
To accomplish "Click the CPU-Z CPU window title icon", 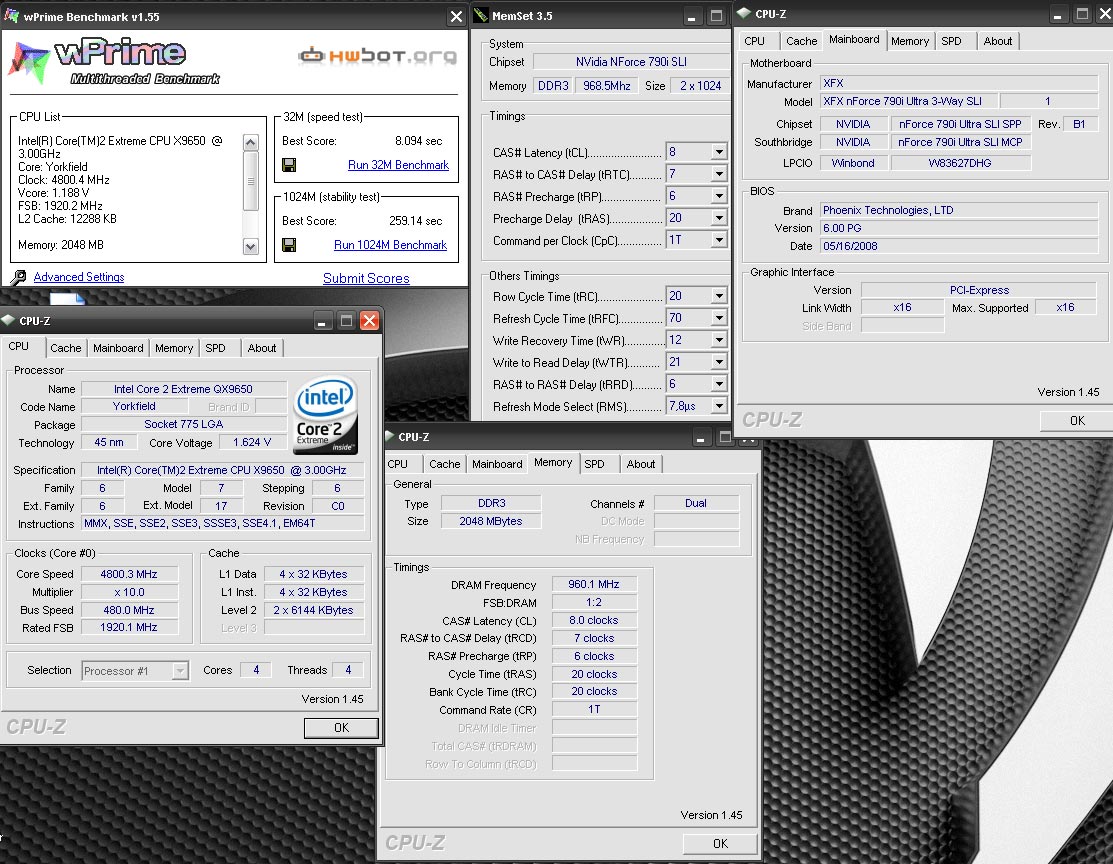I will tap(9, 320).
